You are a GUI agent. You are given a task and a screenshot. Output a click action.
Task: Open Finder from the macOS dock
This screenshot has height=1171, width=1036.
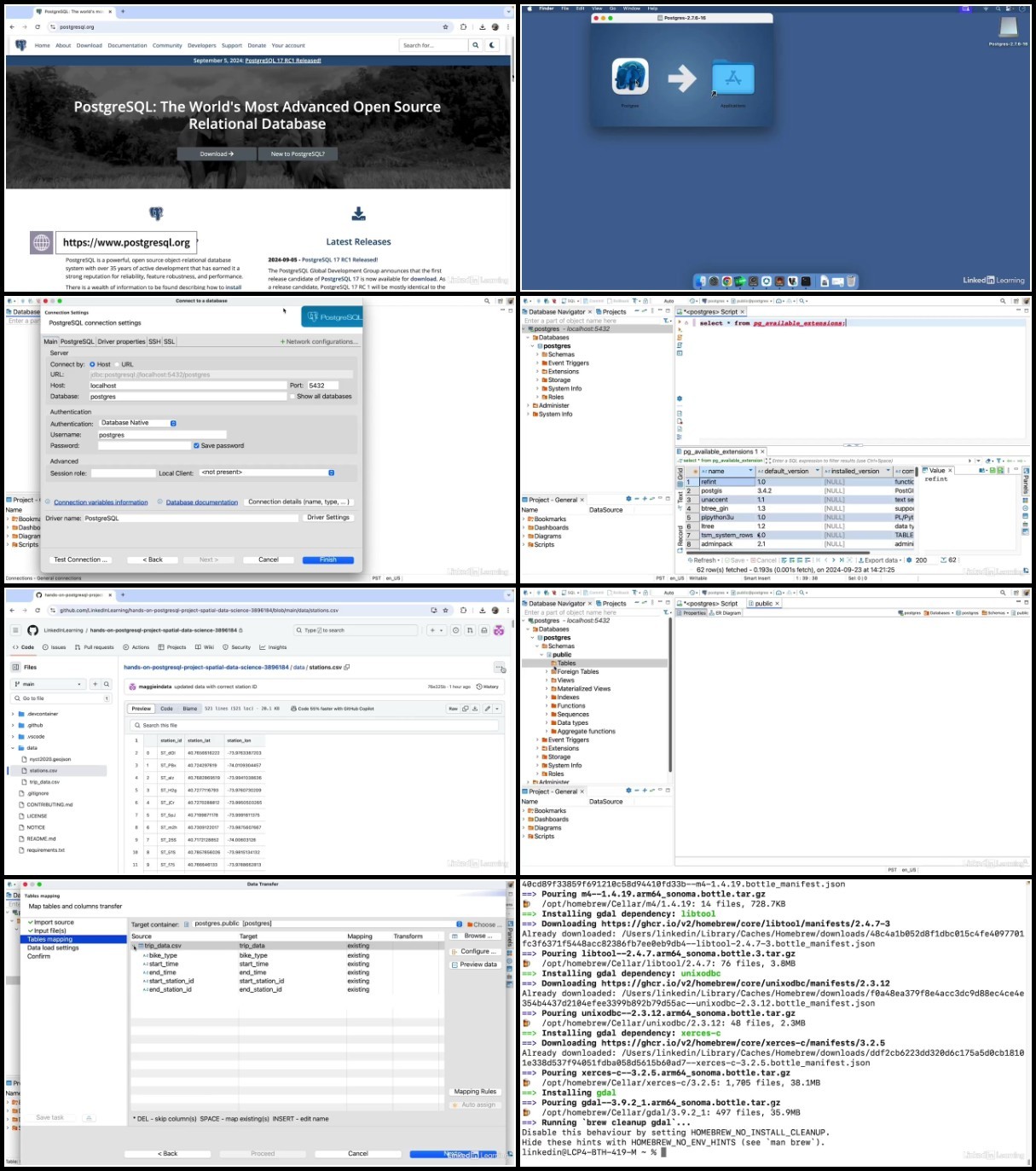point(700,281)
